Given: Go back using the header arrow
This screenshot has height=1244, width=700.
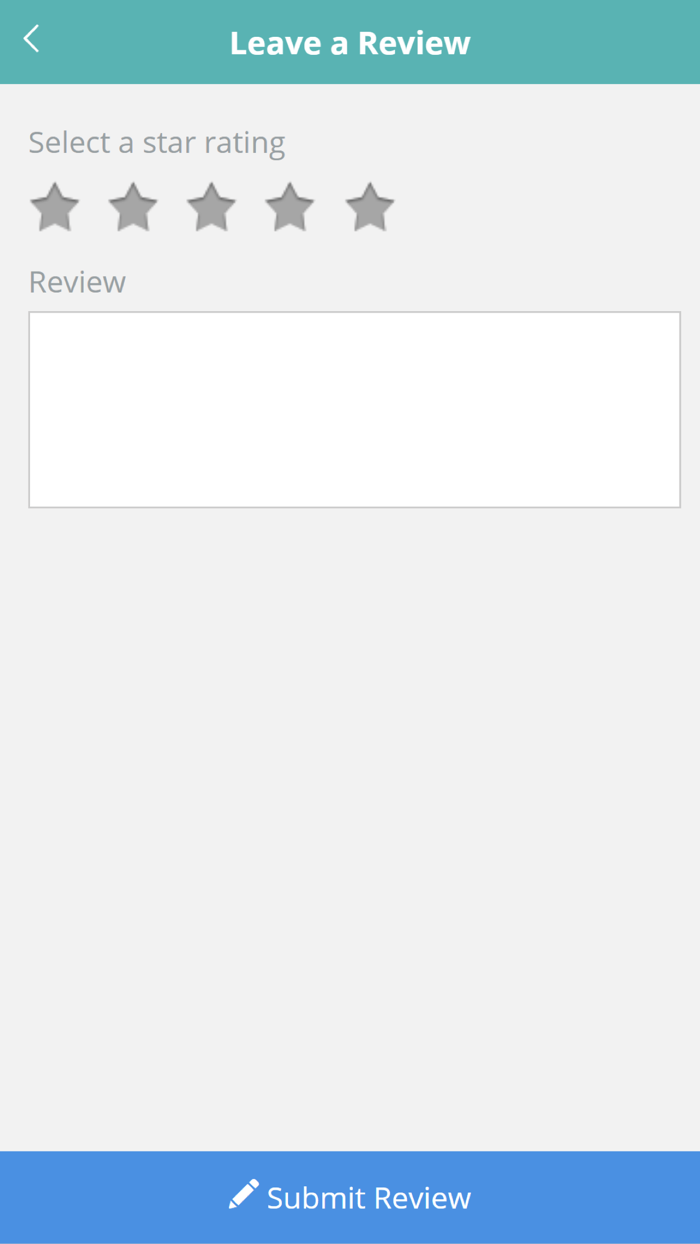Looking at the screenshot, I should (x=31, y=39).
